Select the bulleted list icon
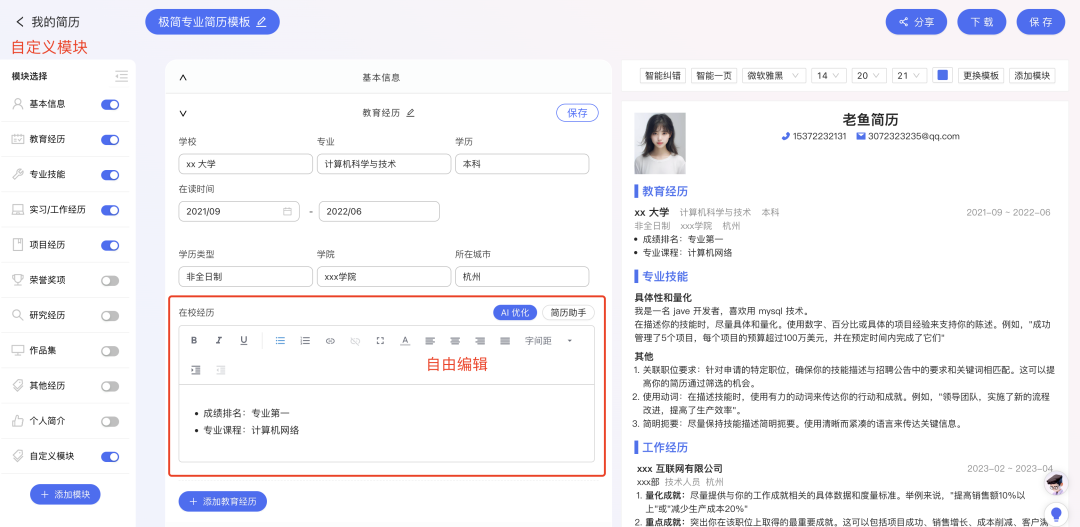This screenshot has height=527, width=1080. pos(280,340)
